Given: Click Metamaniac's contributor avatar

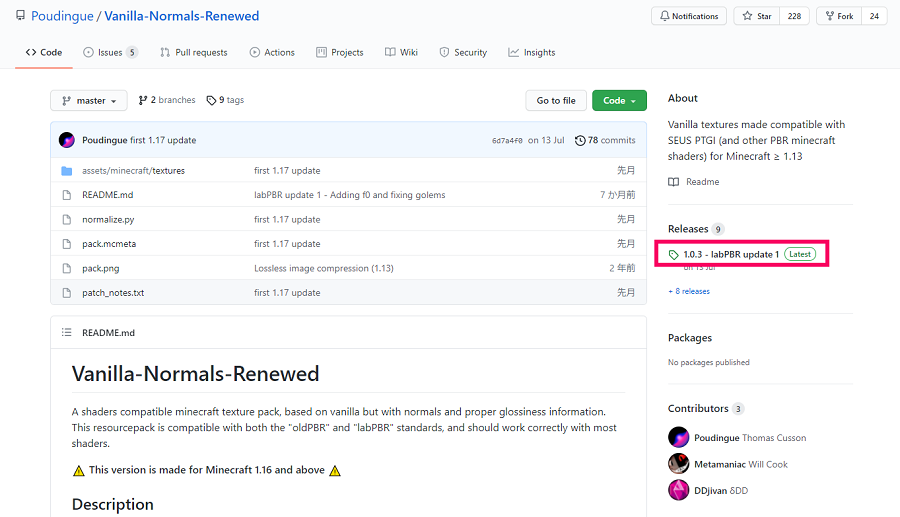Looking at the screenshot, I should tap(678, 464).
